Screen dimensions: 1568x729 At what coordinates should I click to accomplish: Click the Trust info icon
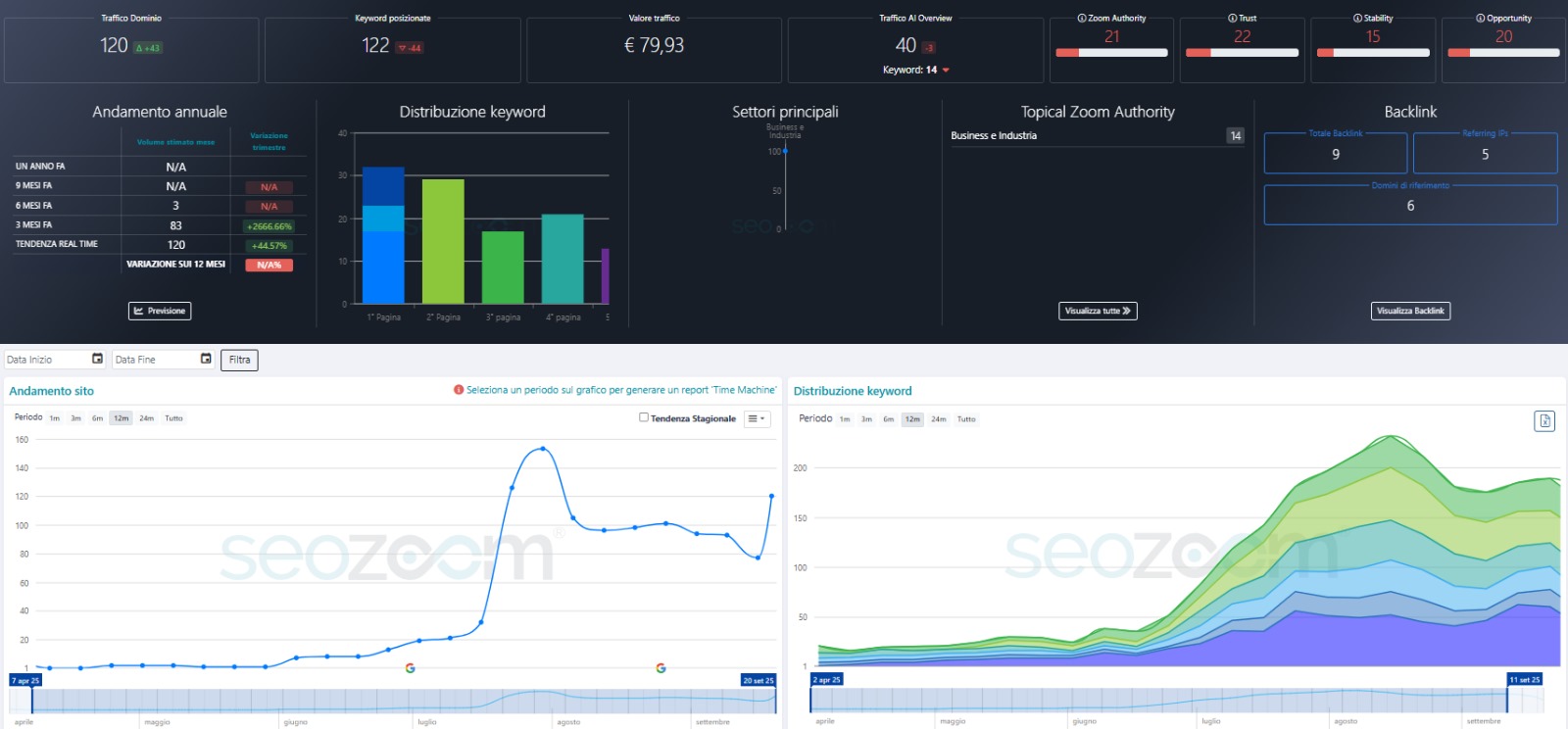(1232, 19)
